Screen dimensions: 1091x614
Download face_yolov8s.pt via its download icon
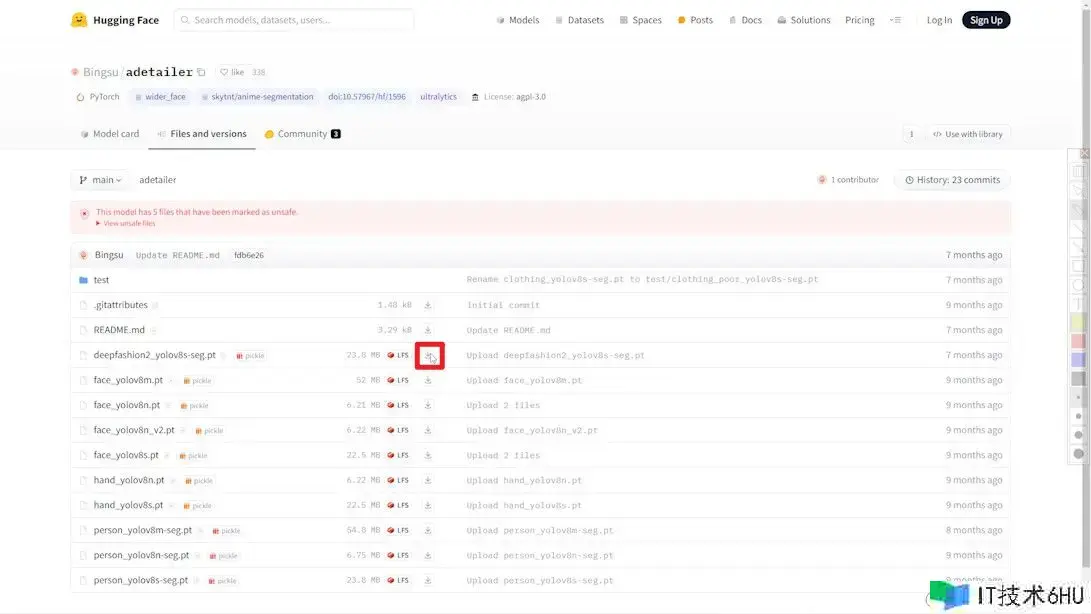(428, 455)
